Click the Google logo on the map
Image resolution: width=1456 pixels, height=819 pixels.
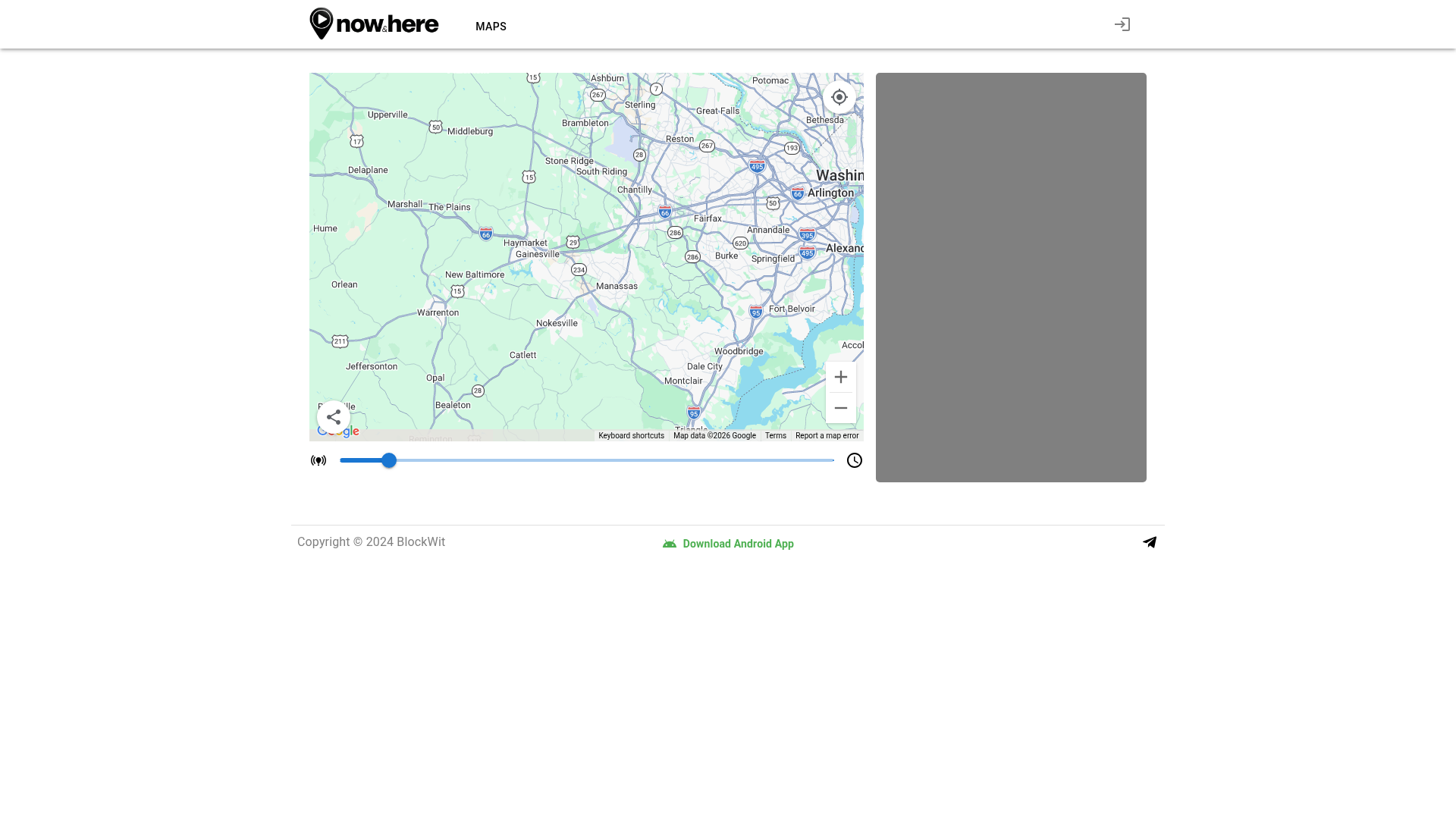pyautogui.click(x=338, y=431)
